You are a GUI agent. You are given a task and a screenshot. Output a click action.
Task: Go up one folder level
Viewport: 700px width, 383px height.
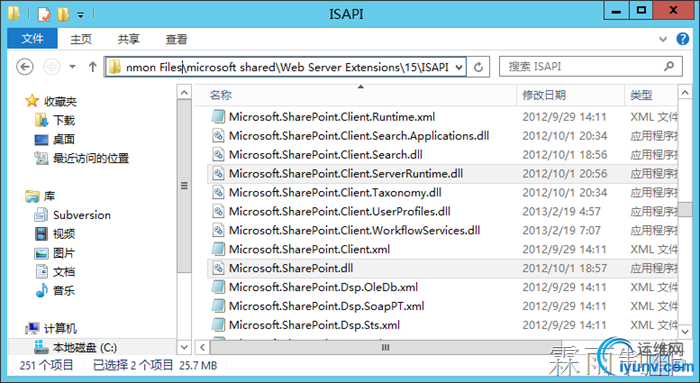[x=92, y=67]
